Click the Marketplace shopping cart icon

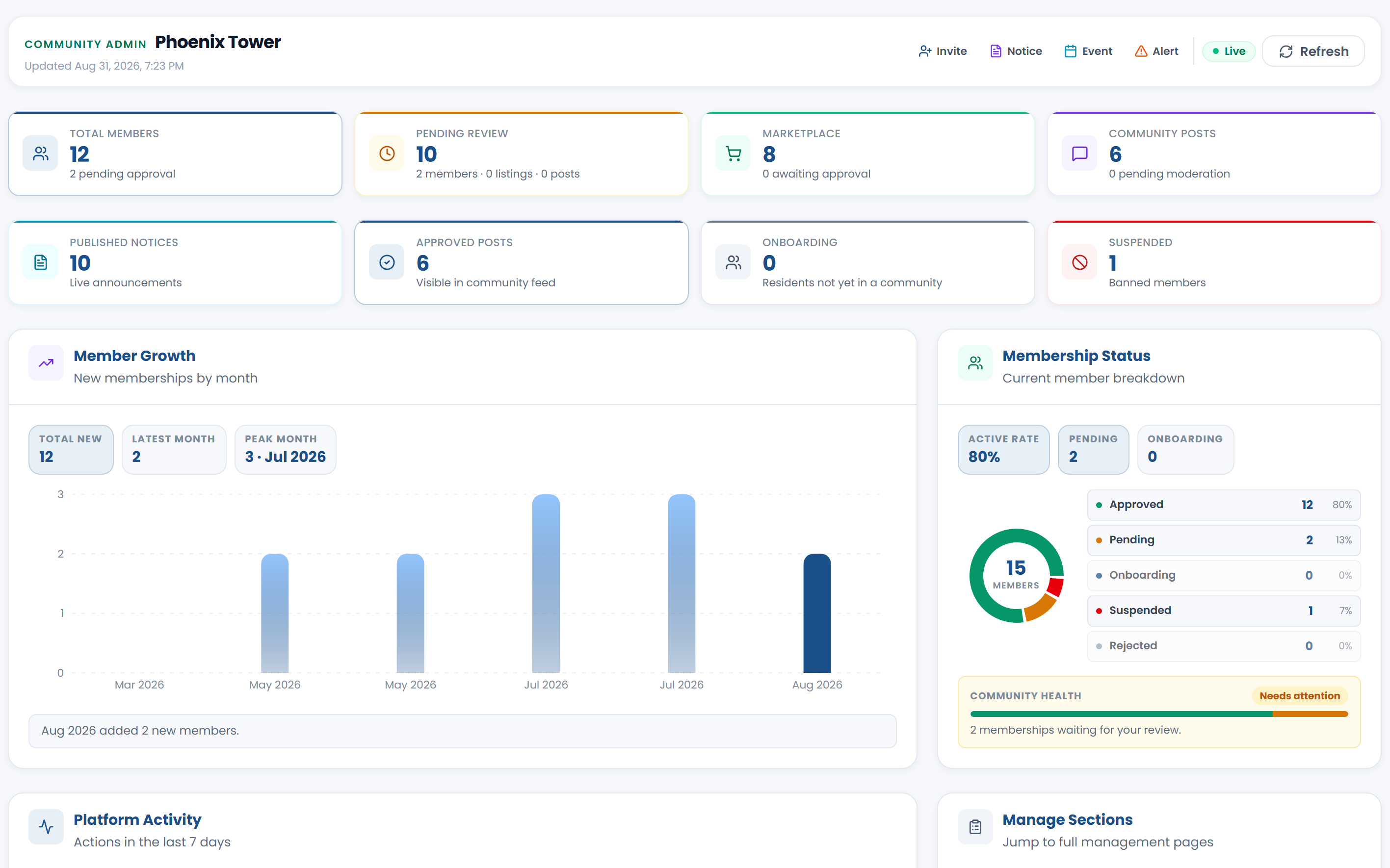(733, 153)
